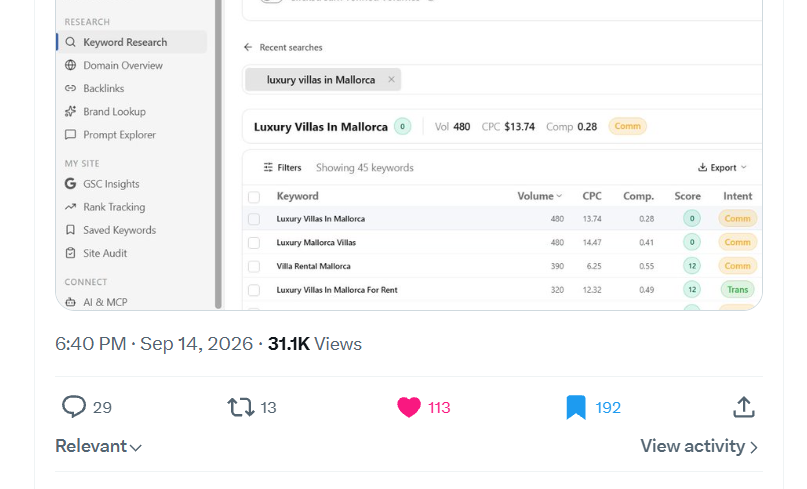Viewport: 807px width, 489px height.
Task: Click the back arrow beside Recent searches
Action: pyautogui.click(x=248, y=47)
